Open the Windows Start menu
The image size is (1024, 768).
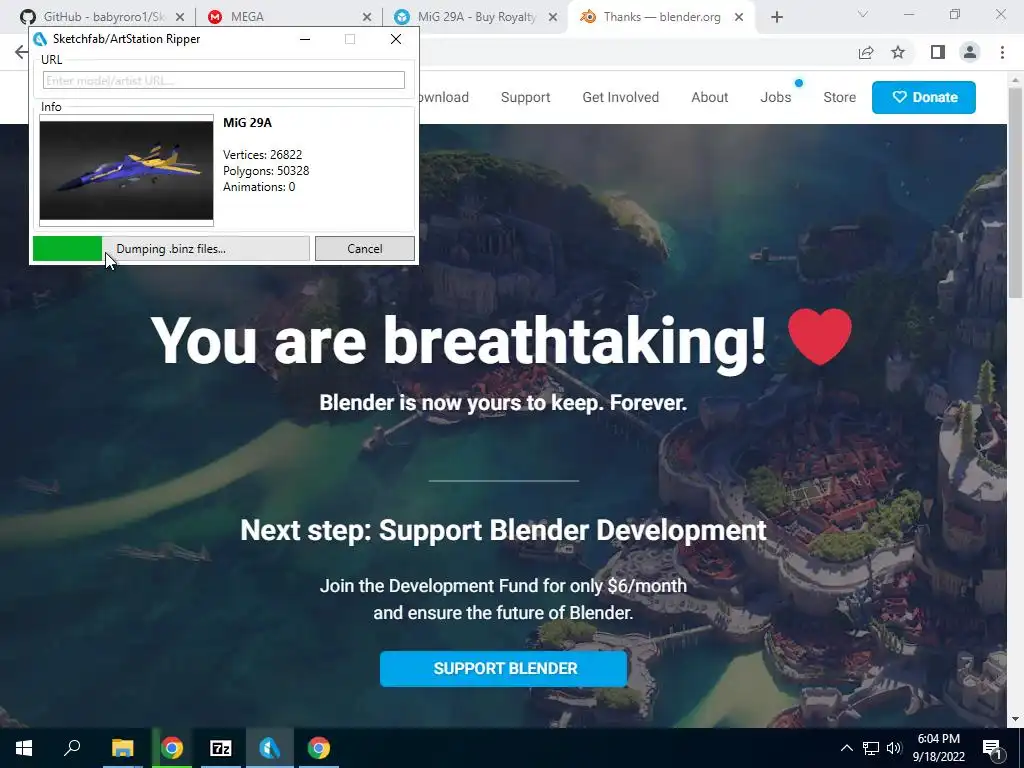click(24, 748)
